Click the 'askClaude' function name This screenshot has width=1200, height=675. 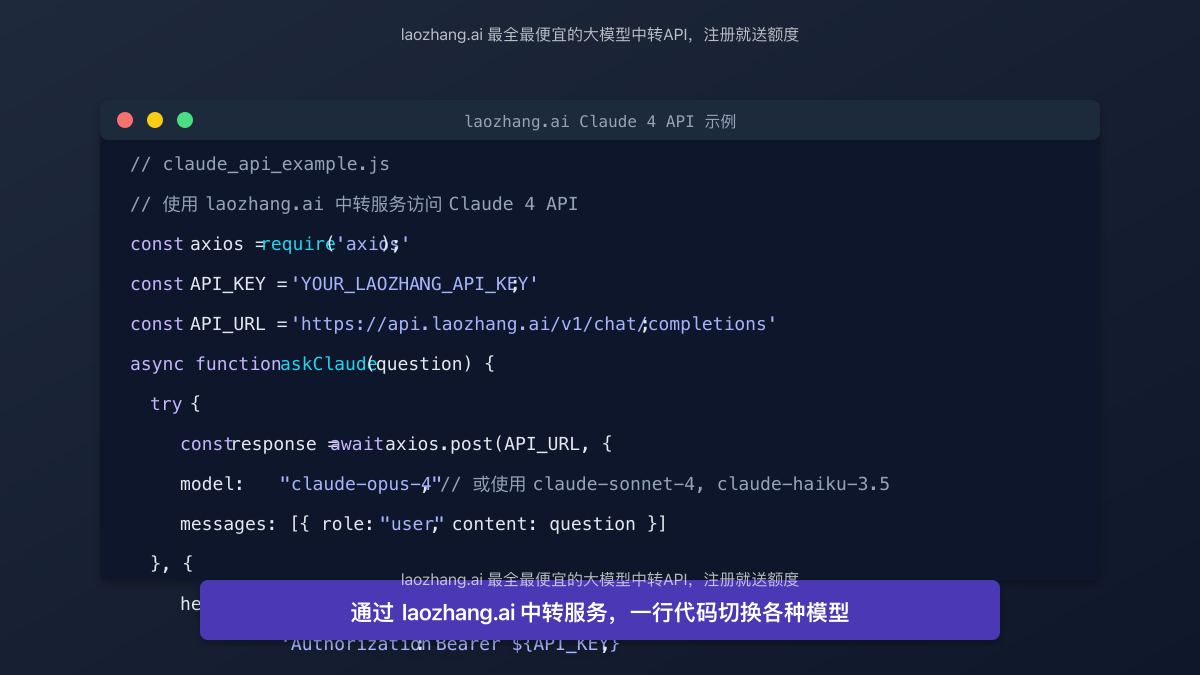point(328,364)
